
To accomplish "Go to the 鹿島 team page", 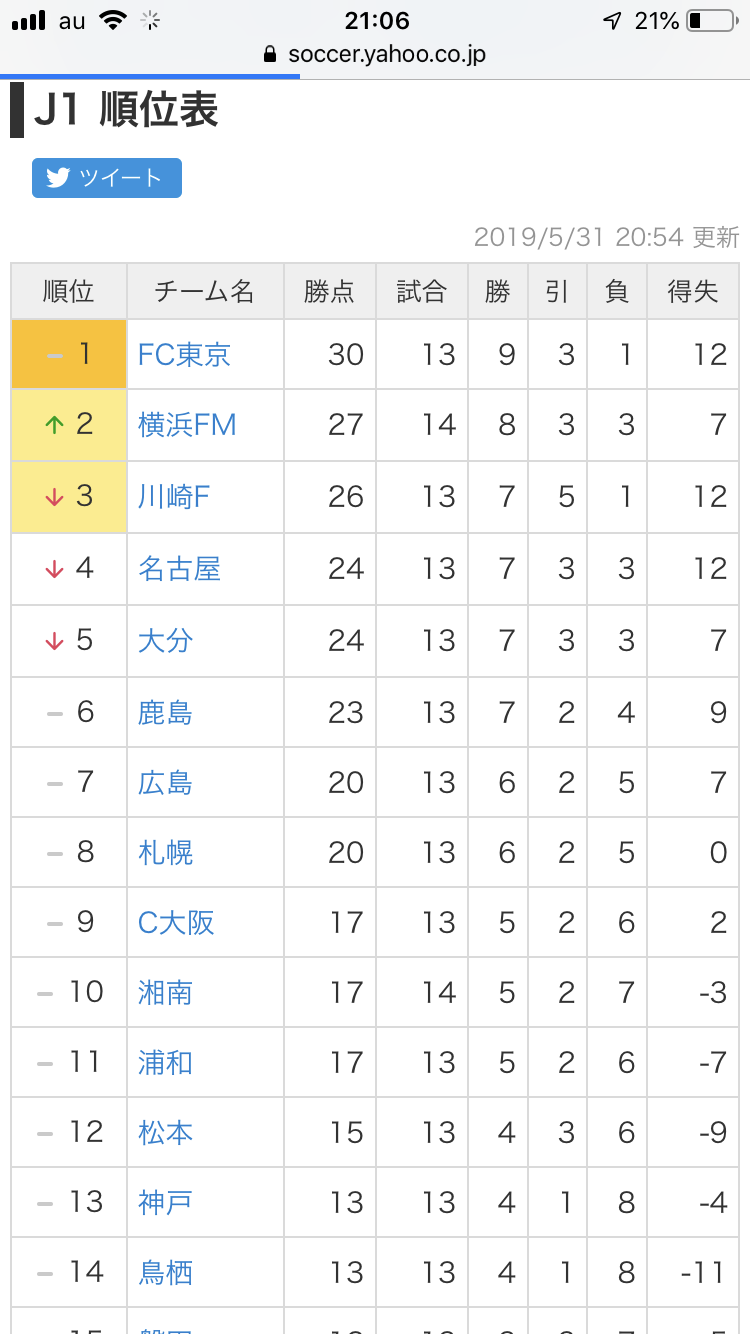I will (165, 712).
